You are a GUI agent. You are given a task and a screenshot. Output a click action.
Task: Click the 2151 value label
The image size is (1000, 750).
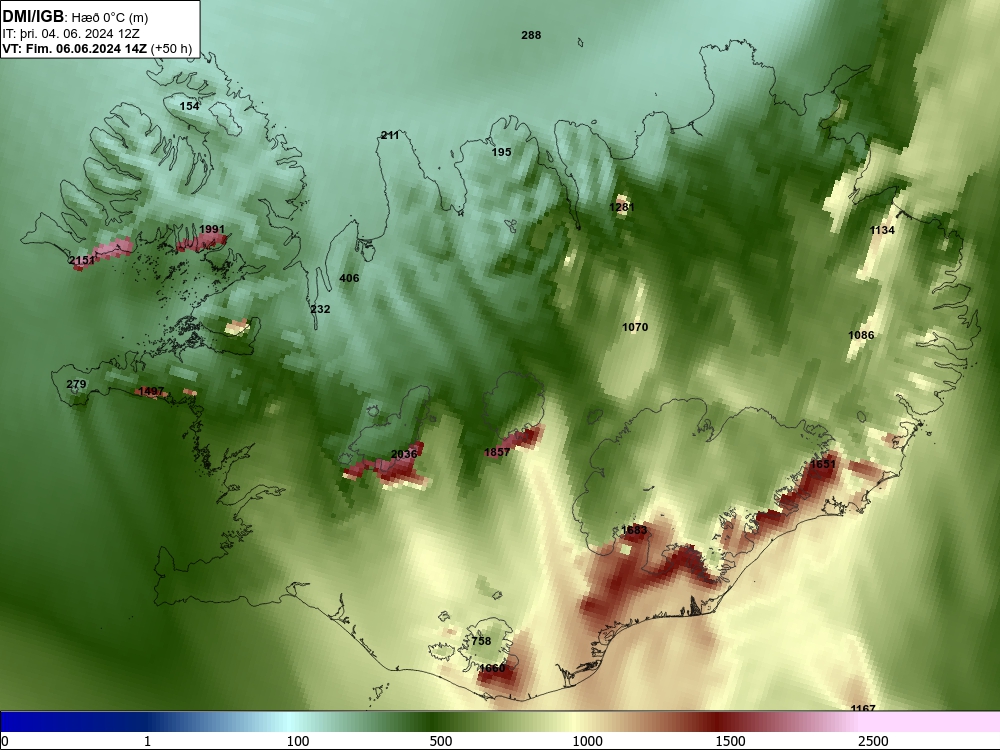pos(82,260)
